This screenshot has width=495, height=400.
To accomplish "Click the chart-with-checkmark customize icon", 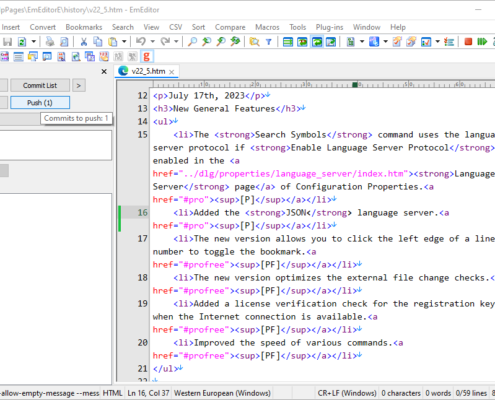I will coord(426,42).
